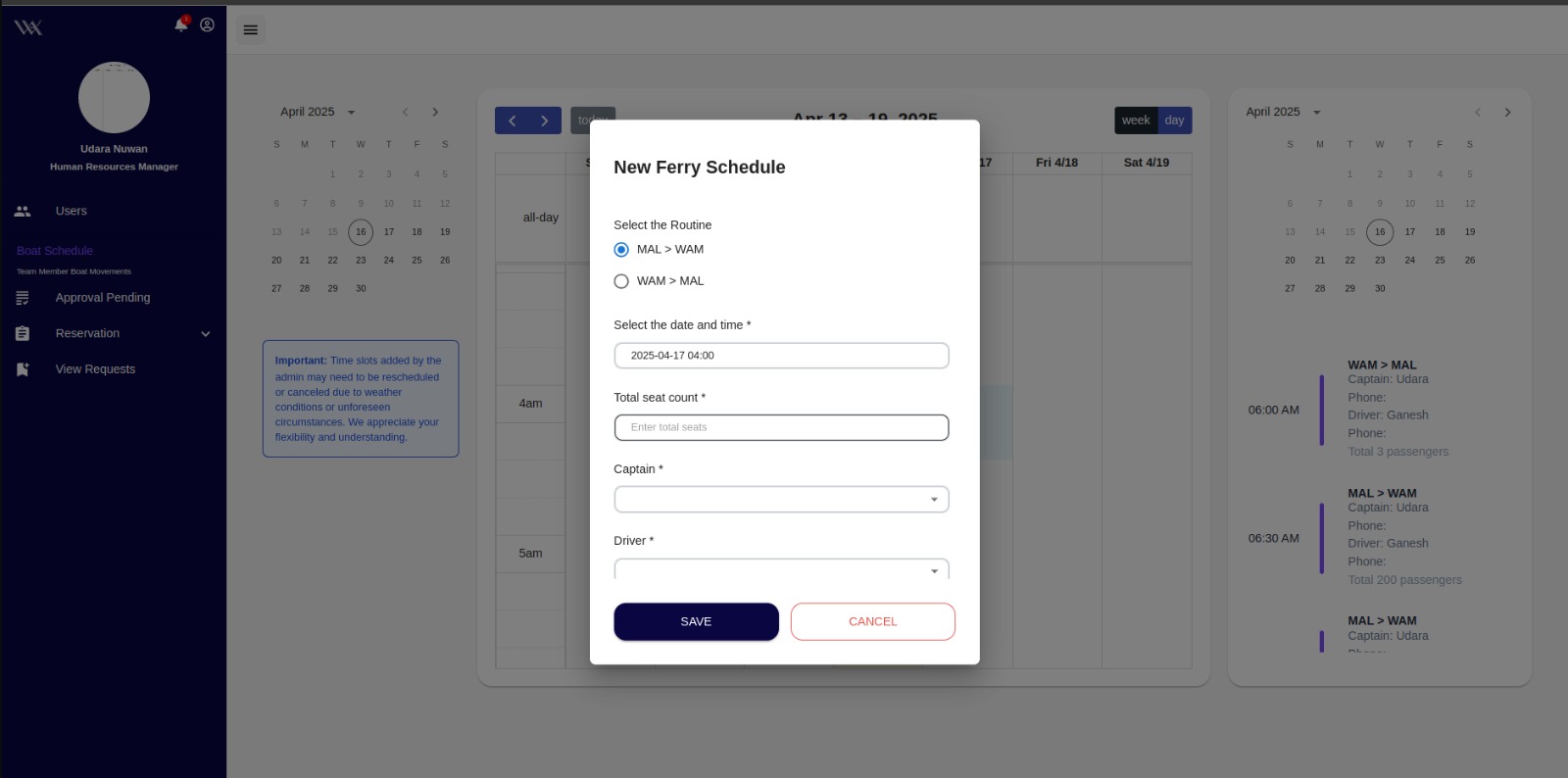The height and width of the screenshot is (778, 1568).
Task: Click the Approval Pending list icon
Action: (23, 298)
